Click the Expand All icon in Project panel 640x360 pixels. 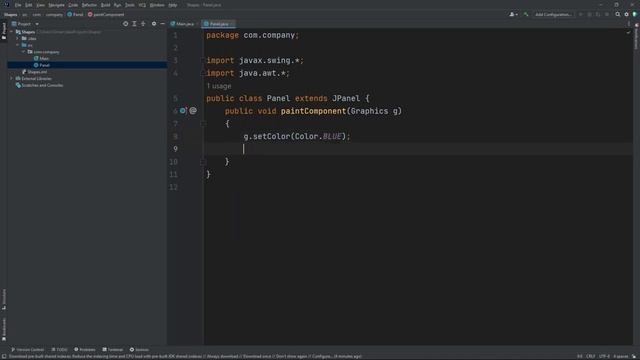(134, 24)
